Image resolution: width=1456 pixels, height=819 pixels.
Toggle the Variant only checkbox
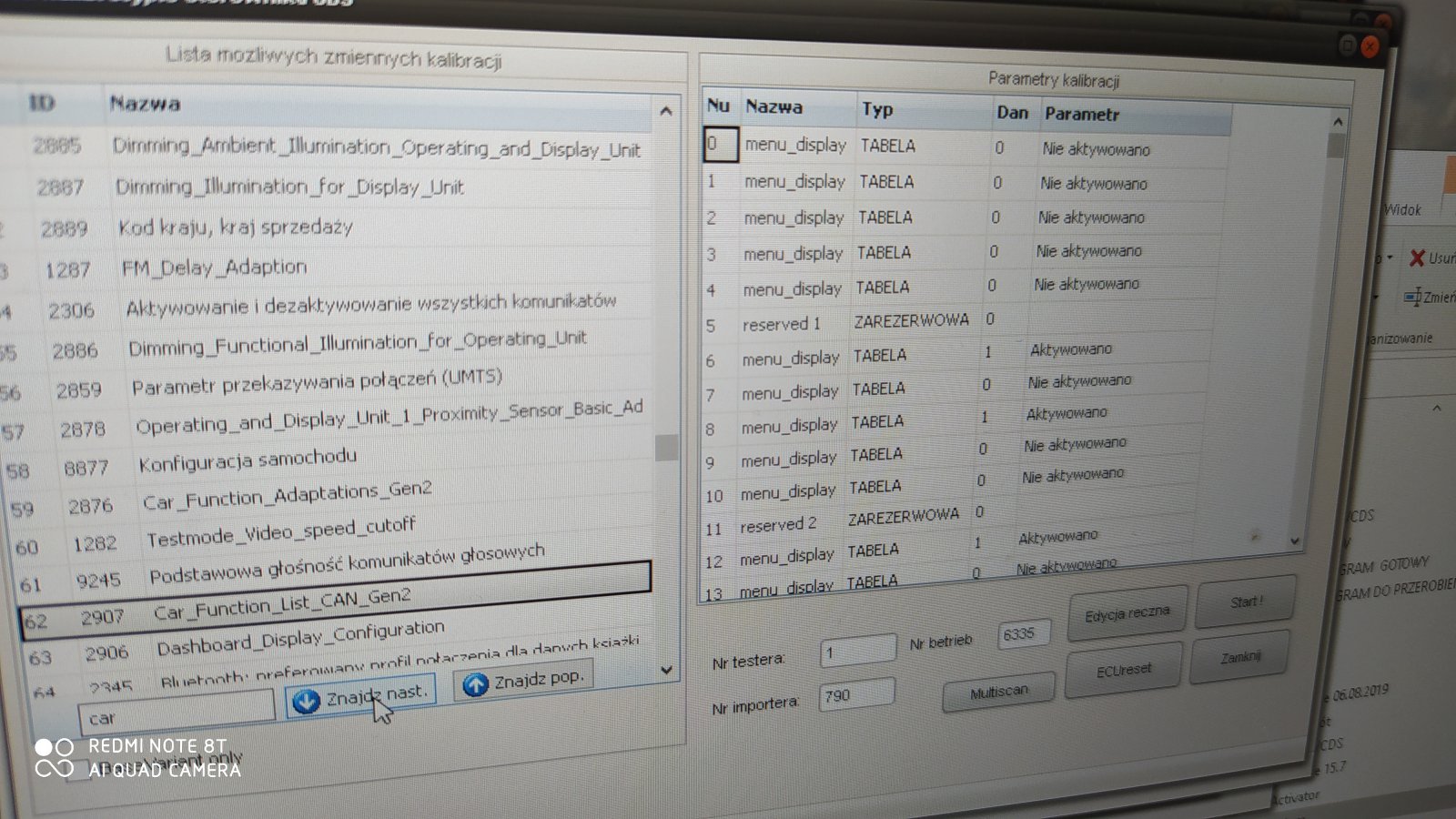79,770
